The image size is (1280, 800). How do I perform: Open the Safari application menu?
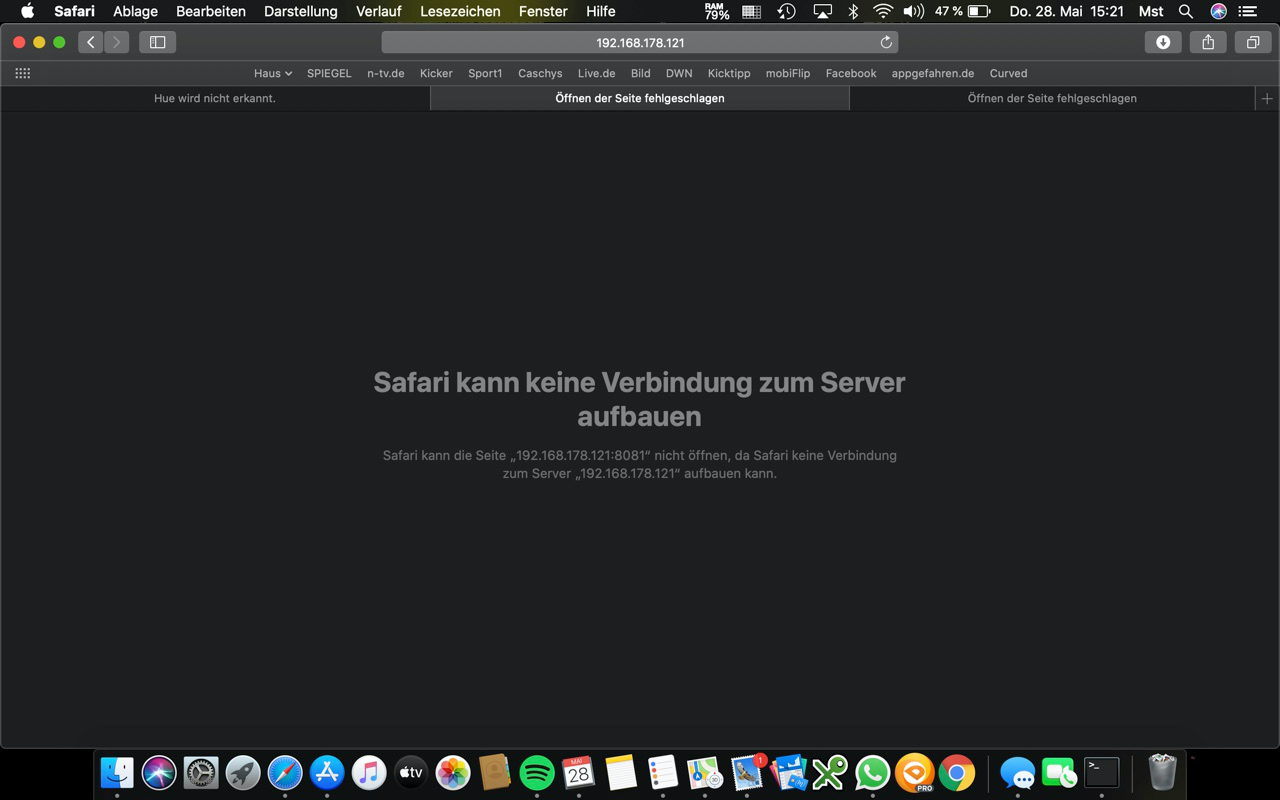point(74,11)
